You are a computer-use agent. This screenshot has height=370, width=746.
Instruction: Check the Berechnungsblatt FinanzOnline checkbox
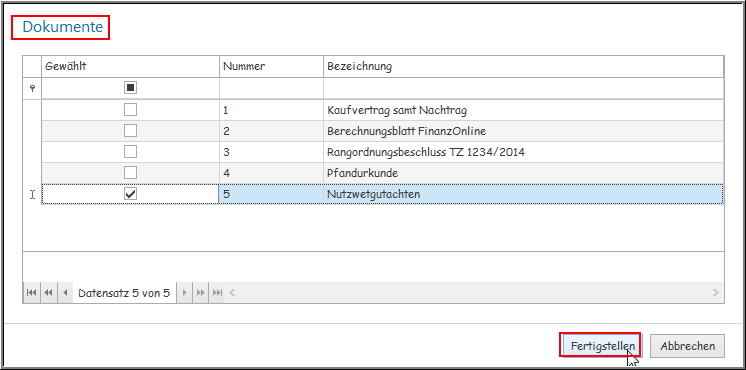pyautogui.click(x=130, y=130)
